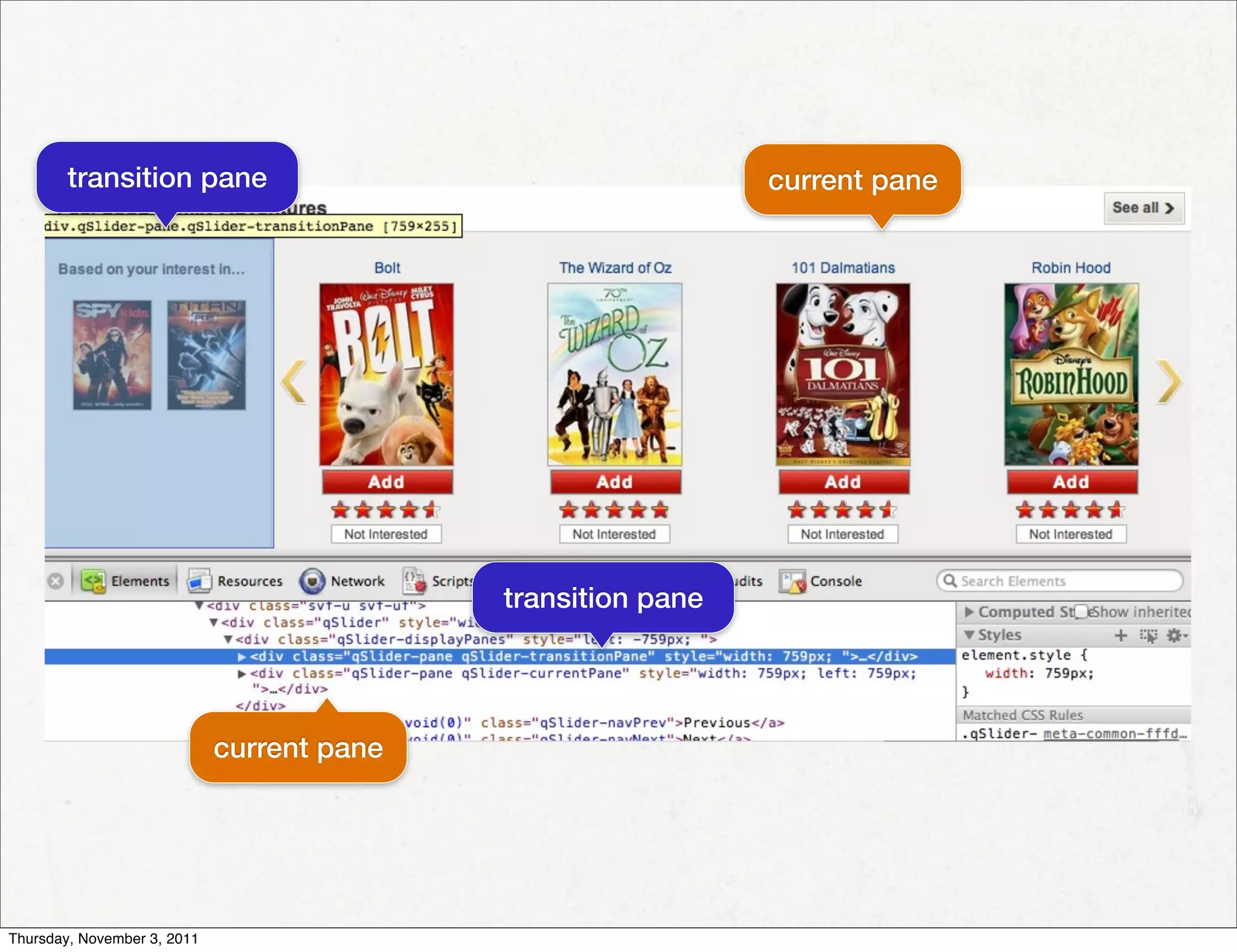1237x952 pixels.
Task: Collapse the svf-u svf-uf div node
Action: [199, 605]
